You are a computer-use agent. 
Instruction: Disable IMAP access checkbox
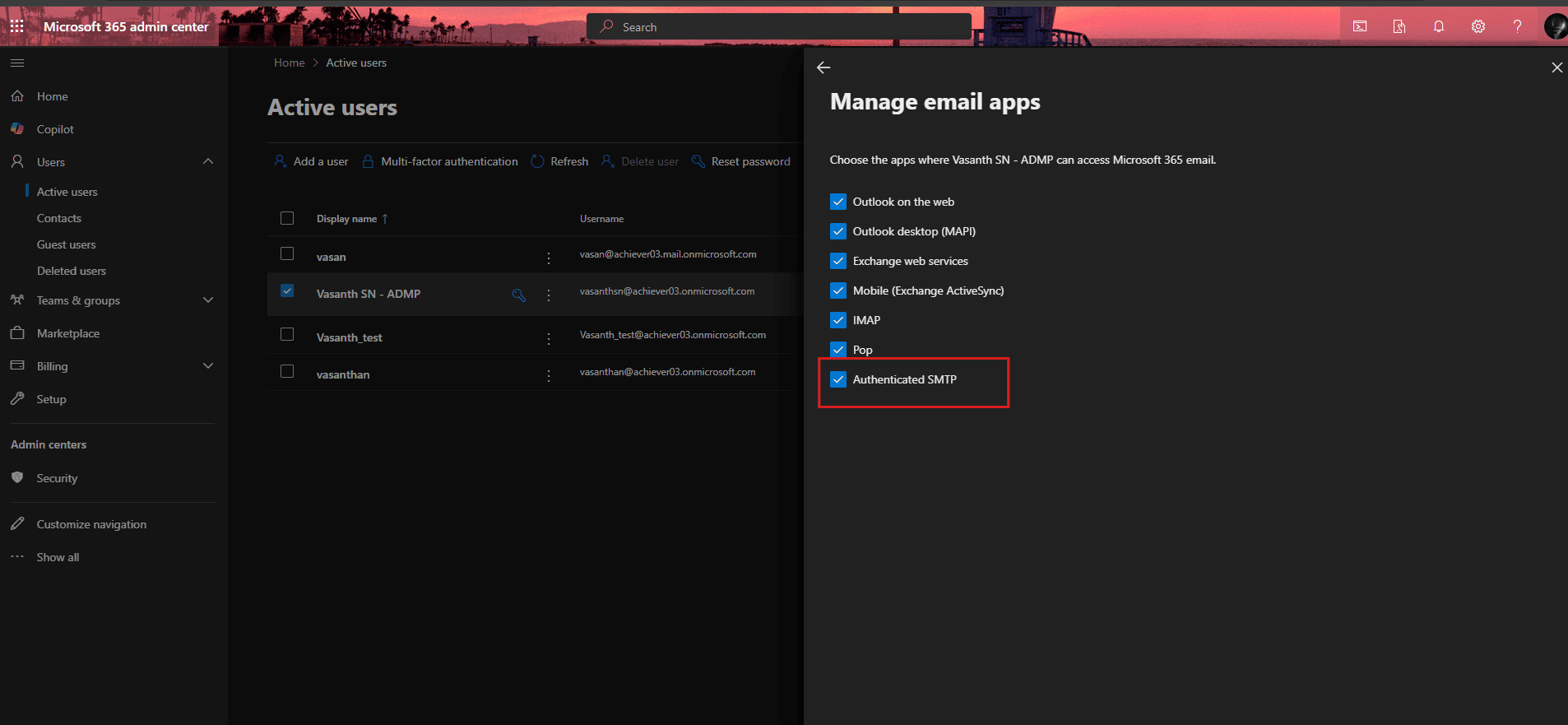click(838, 320)
